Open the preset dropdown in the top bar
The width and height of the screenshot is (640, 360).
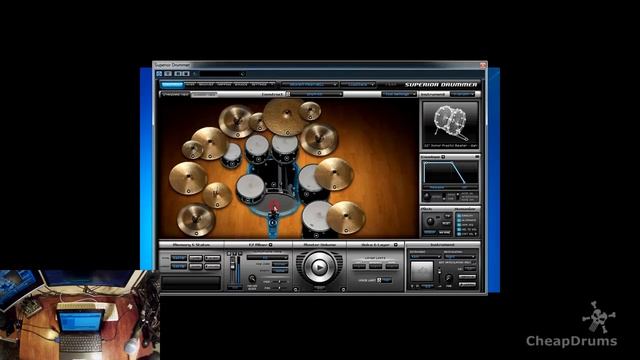click(x=309, y=84)
